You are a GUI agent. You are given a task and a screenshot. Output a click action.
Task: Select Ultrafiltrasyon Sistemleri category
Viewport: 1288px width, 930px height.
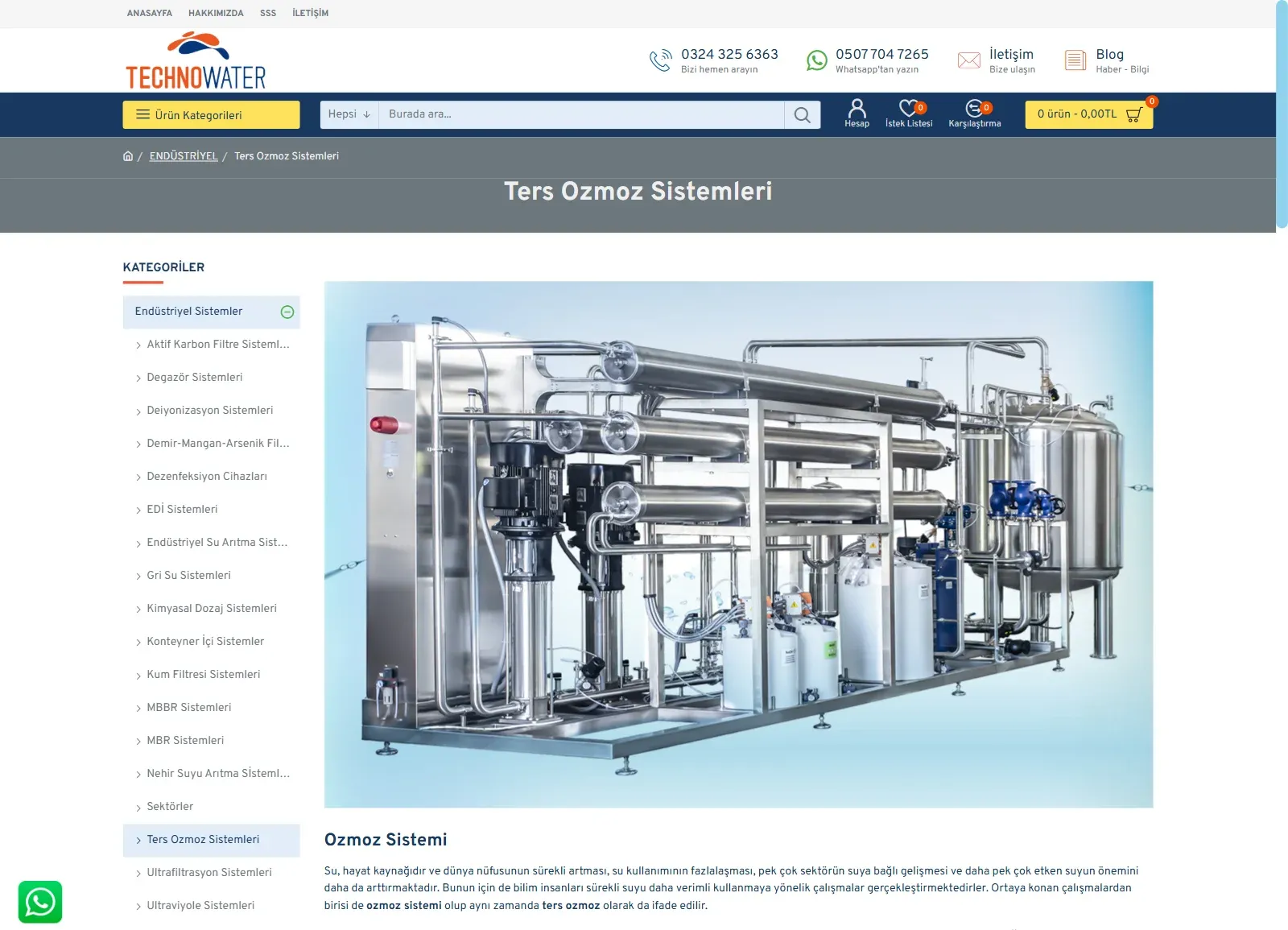[211, 873]
